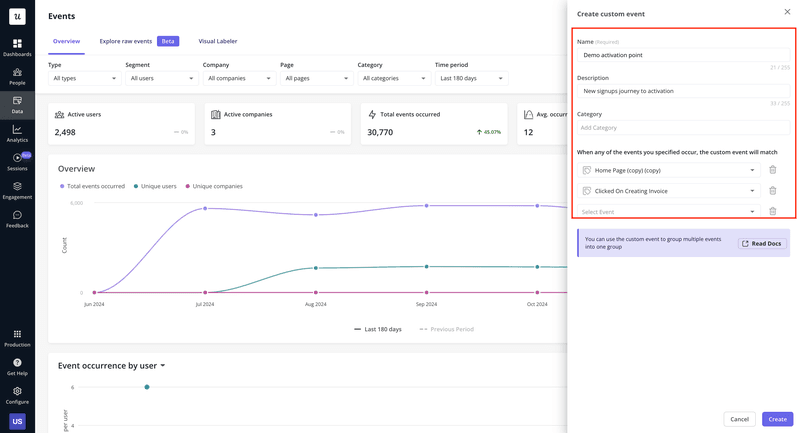Open the Company filter dropdown
800x433 pixels.
coord(239,78)
